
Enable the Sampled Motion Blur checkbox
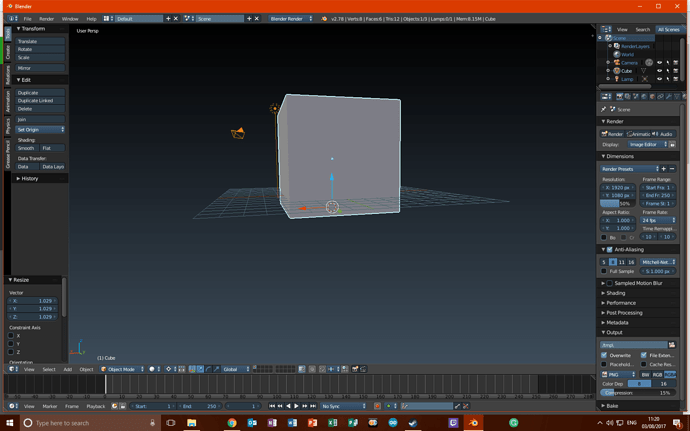click(x=610, y=283)
